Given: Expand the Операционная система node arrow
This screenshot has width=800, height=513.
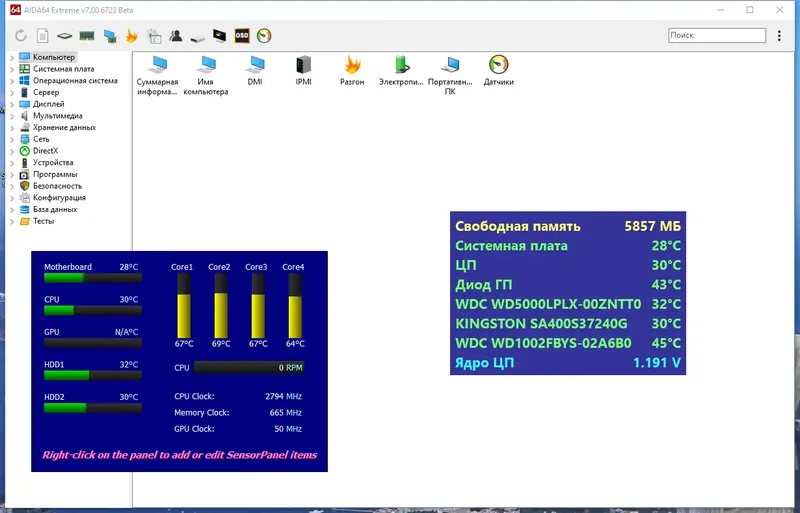Looking at the screenshot, I should (12, 81).
